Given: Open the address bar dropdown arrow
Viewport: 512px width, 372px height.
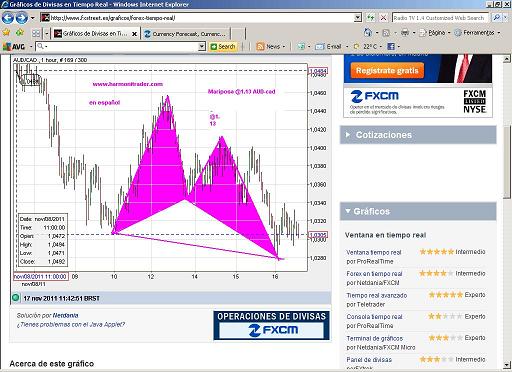Looking at the screenshot, I should [358, 18].
